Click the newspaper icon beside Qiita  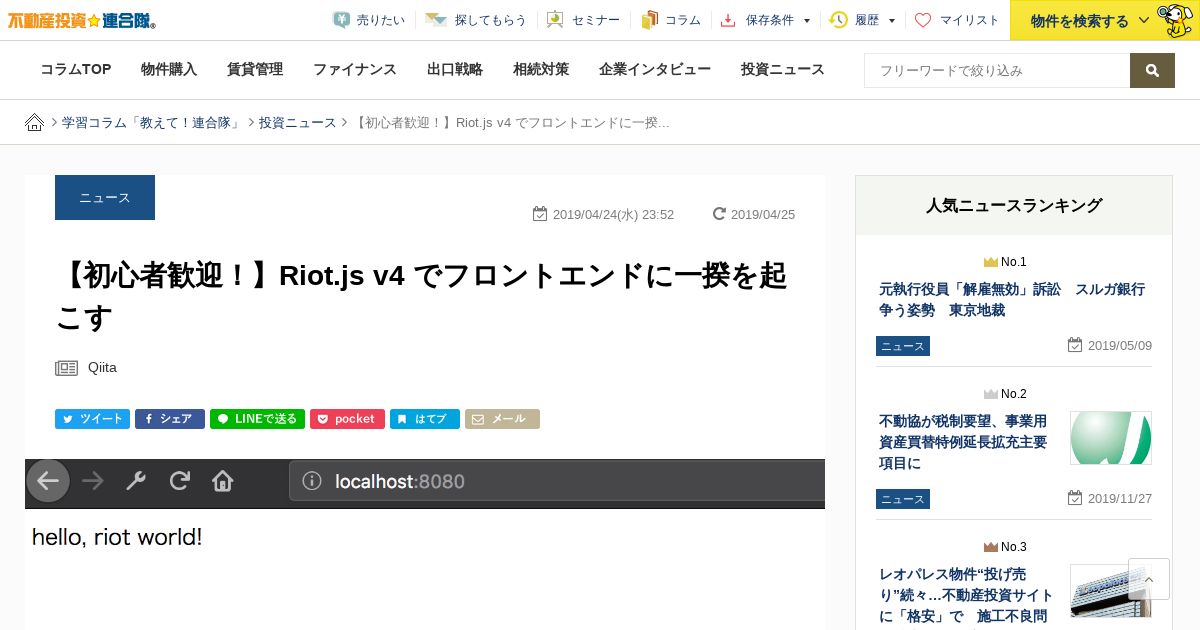(66, 368)
